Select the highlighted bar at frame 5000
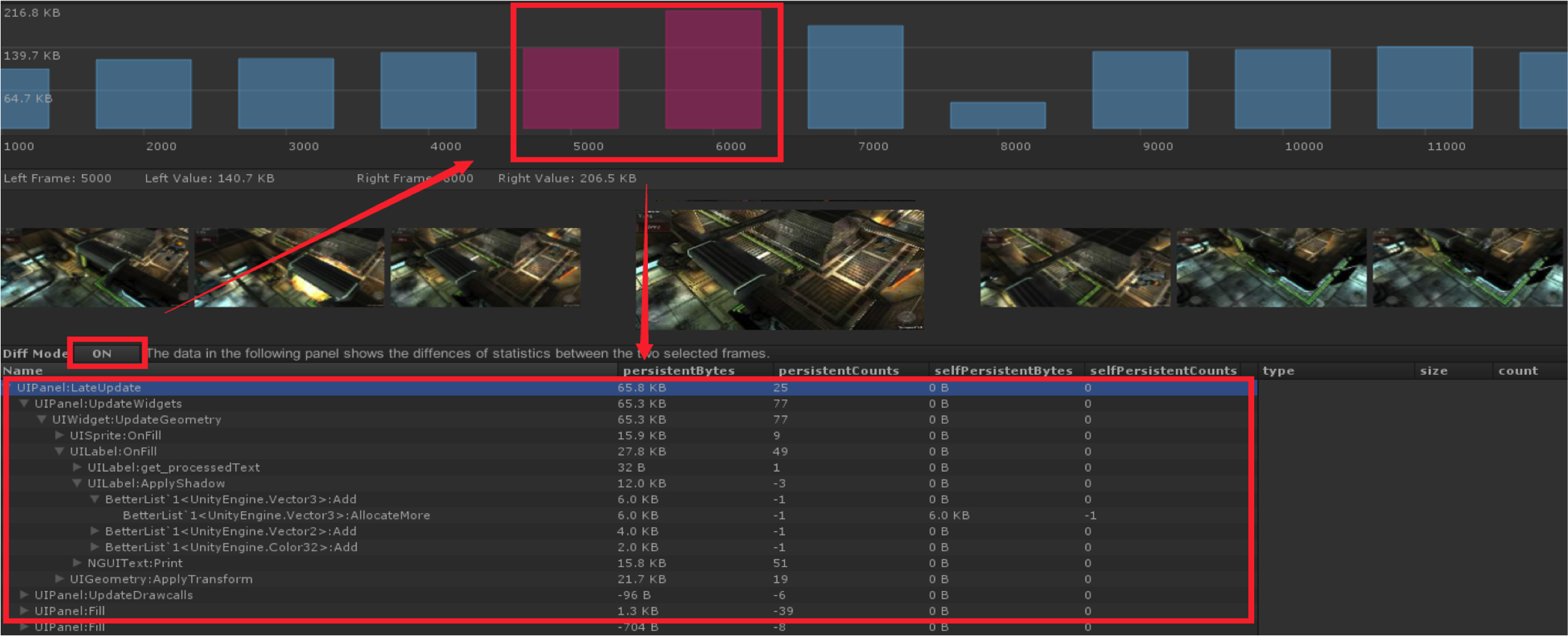The image size is (1568, 636). tap(571, 88)
